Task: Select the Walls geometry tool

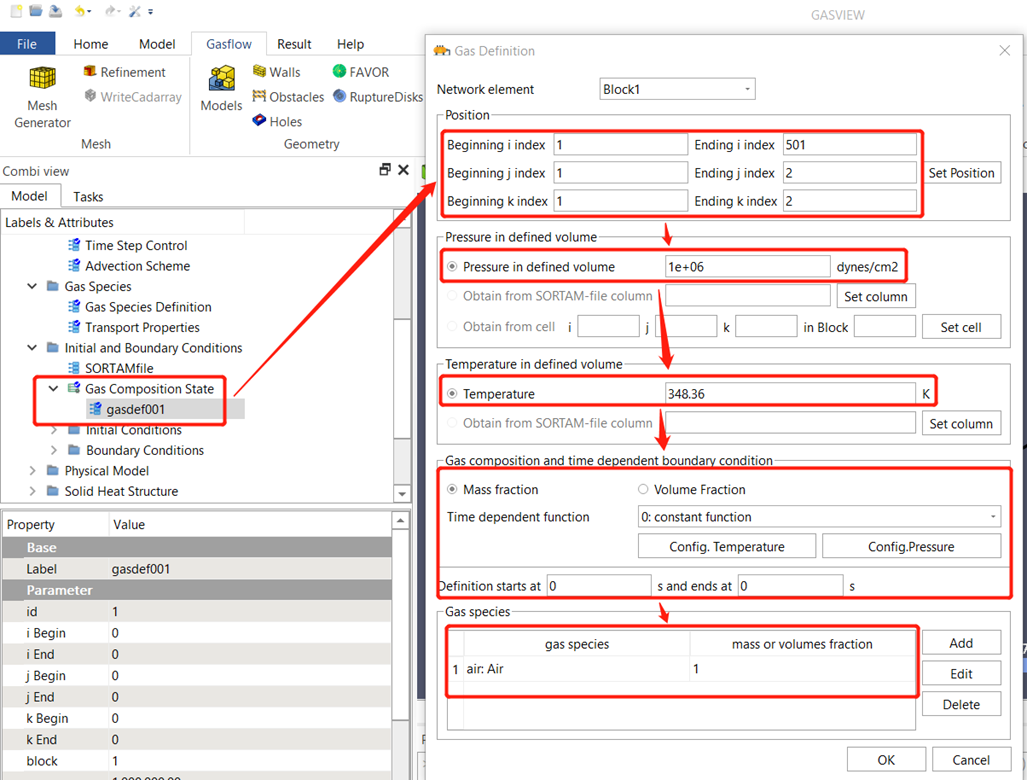Action: (276, 72)
